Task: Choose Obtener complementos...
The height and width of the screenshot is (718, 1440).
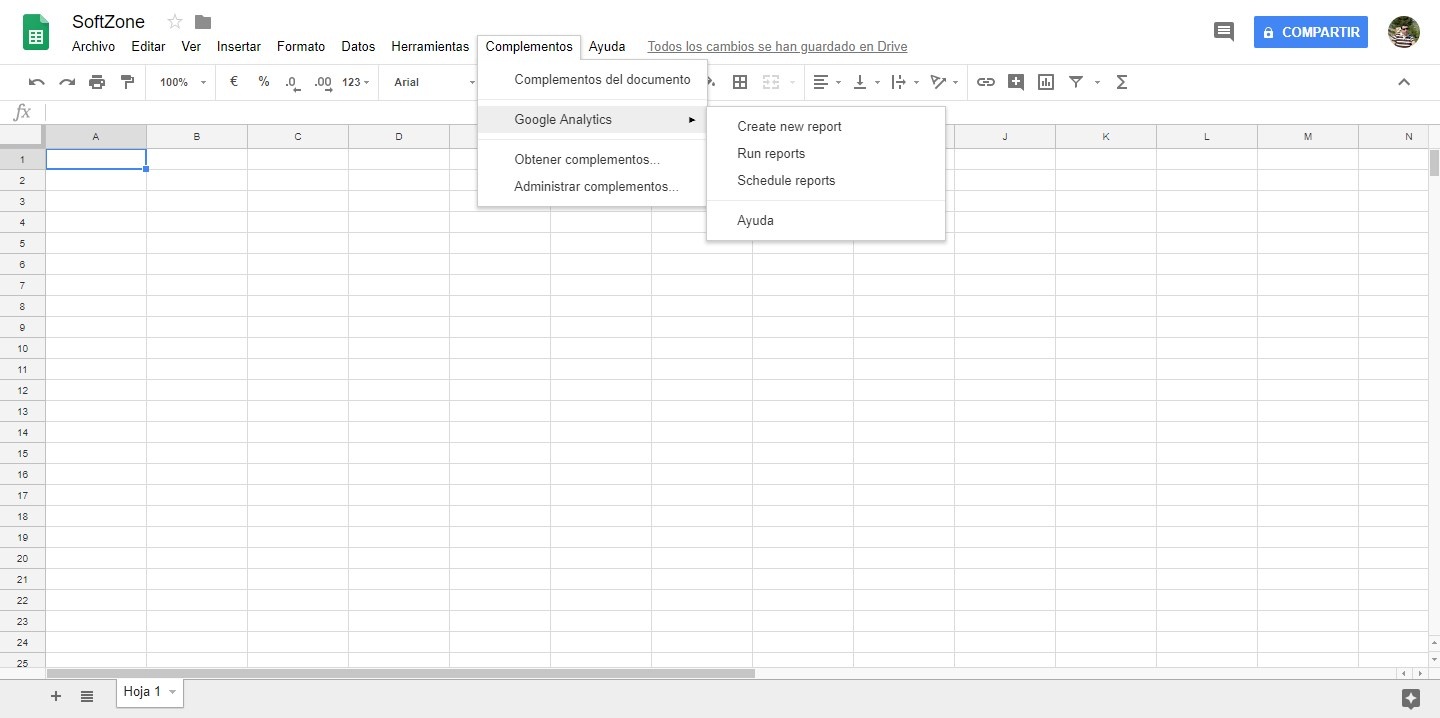Action: [x=592, y=160]
